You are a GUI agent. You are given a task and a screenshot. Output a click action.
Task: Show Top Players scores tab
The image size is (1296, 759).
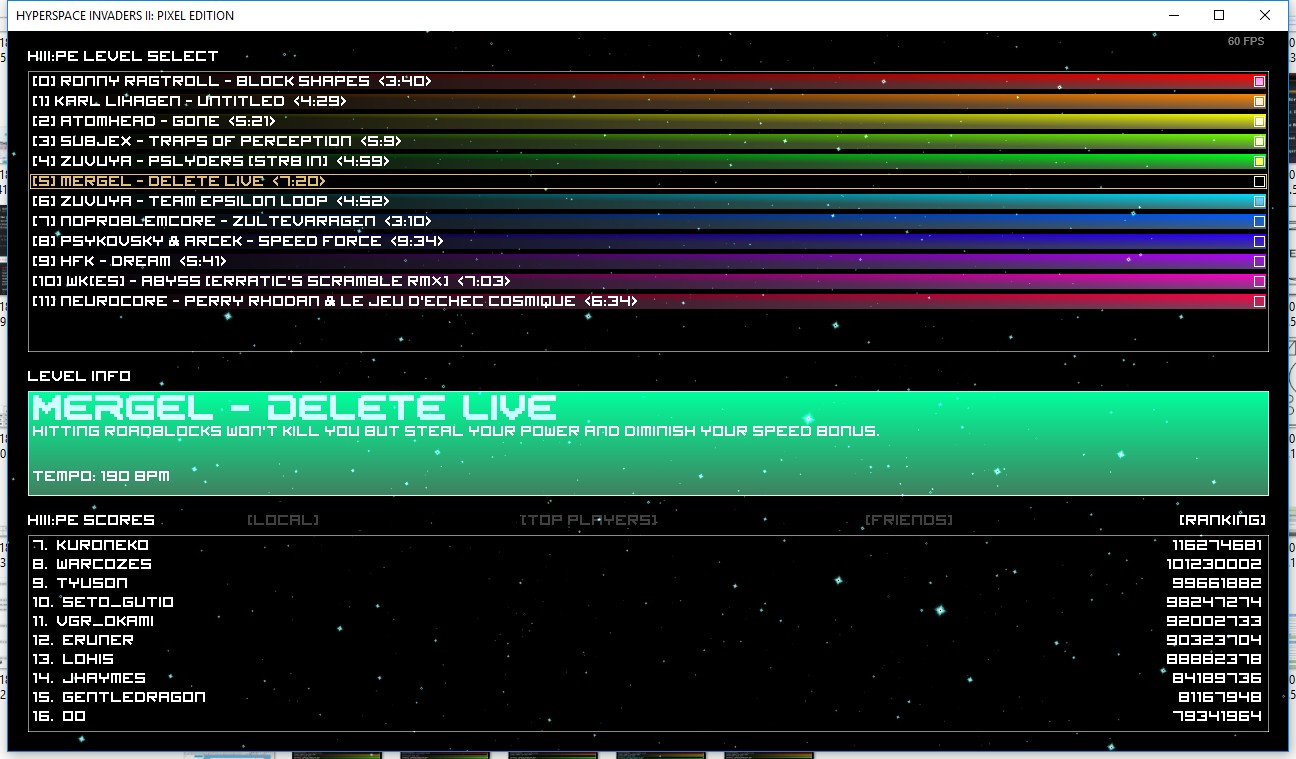tap(588, 520)
